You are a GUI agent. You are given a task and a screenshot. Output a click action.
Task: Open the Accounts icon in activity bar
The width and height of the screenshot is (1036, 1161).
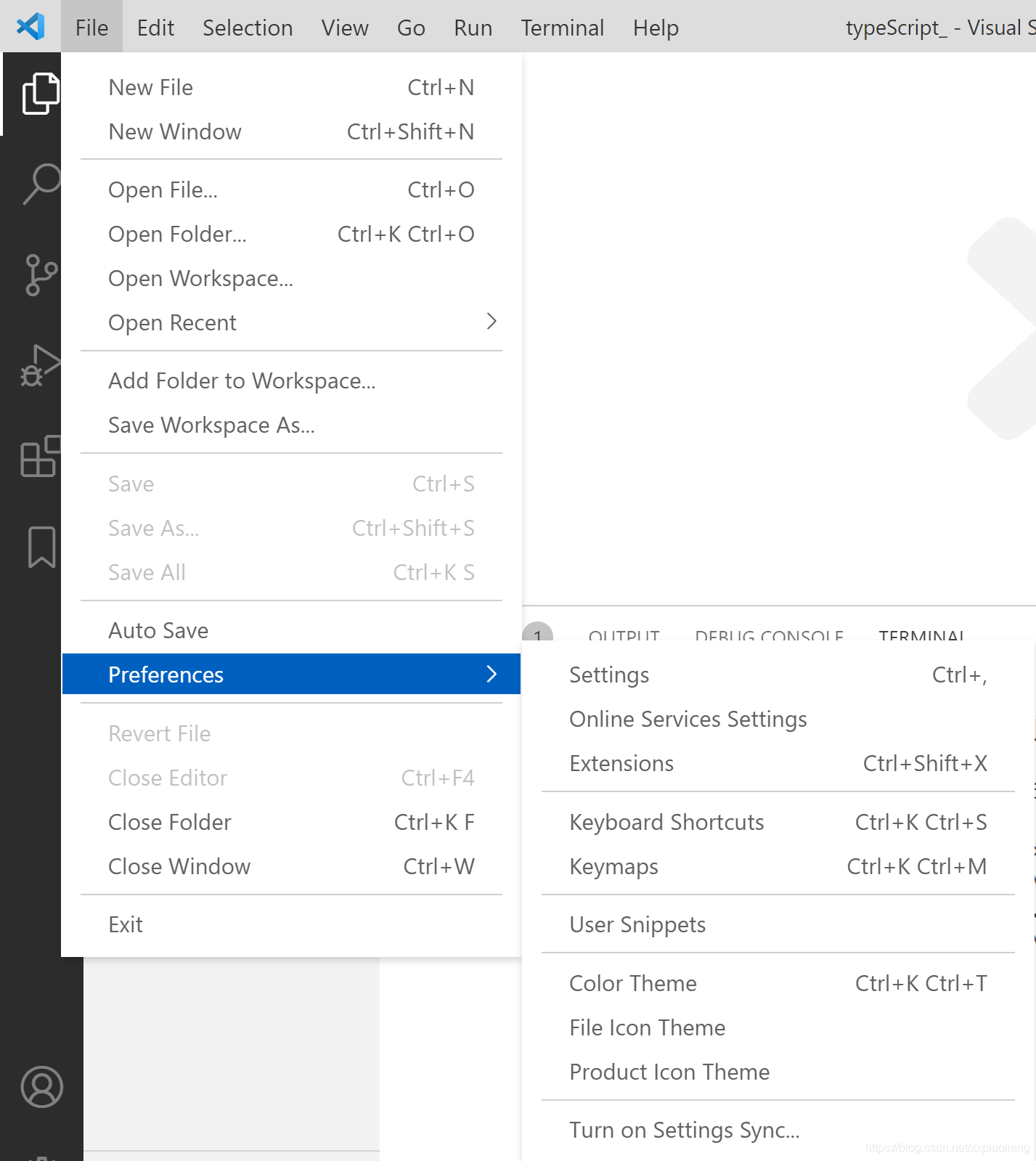[42, 1087]
